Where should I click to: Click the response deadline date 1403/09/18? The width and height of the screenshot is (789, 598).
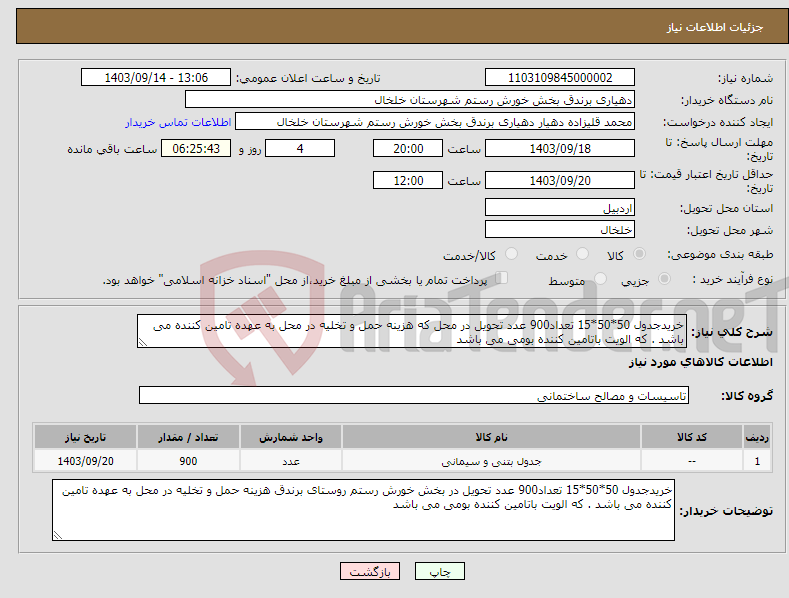pos(560,148)
